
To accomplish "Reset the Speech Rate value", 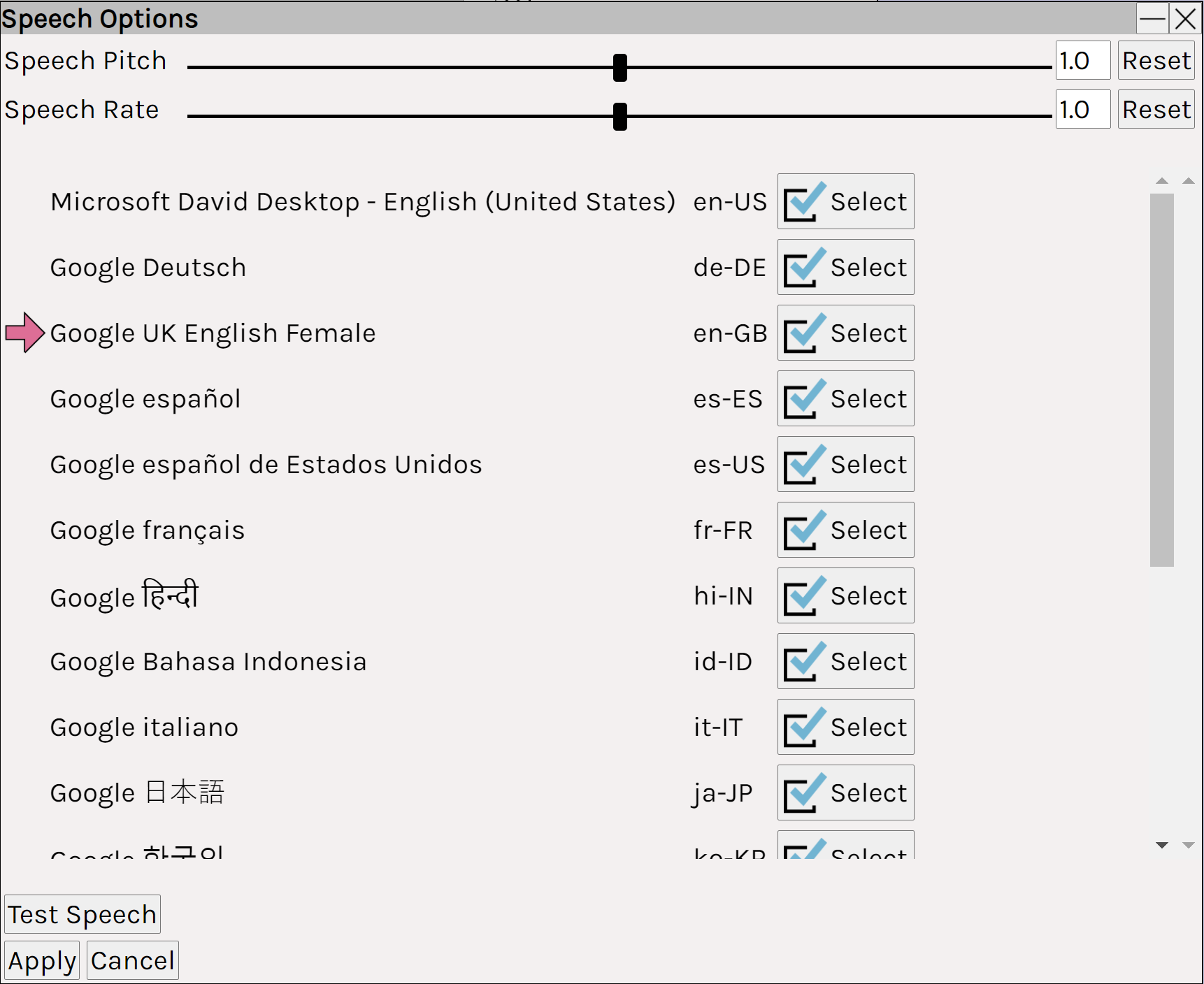I will click(x=1156, y=110).
